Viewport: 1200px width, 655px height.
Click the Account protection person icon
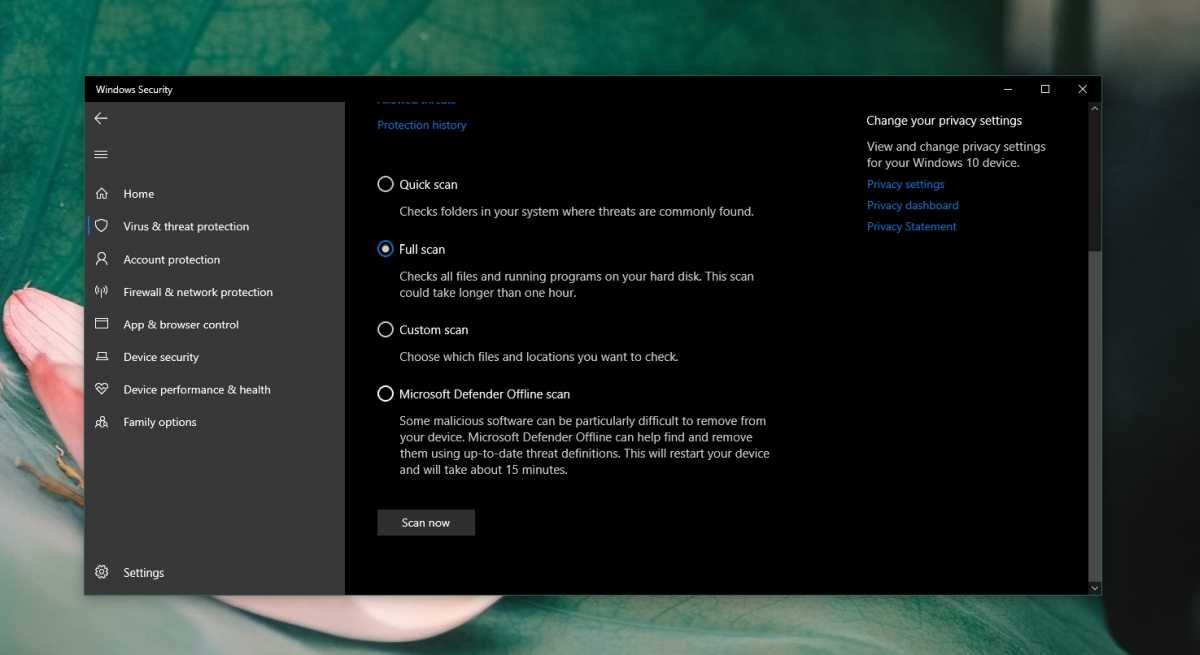click(x=101, y=259)
